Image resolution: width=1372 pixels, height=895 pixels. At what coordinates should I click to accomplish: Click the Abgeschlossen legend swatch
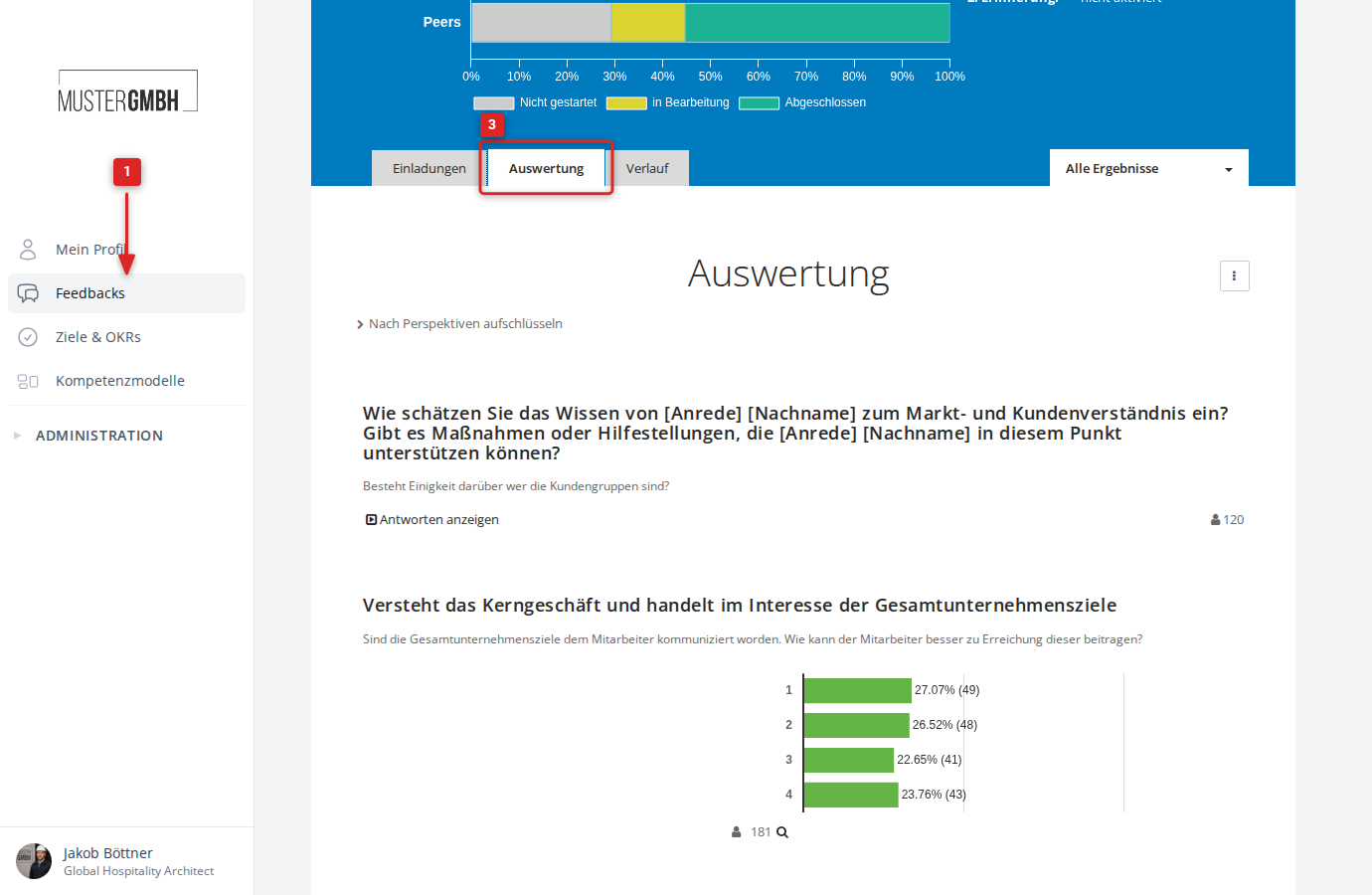click(759, 102)
